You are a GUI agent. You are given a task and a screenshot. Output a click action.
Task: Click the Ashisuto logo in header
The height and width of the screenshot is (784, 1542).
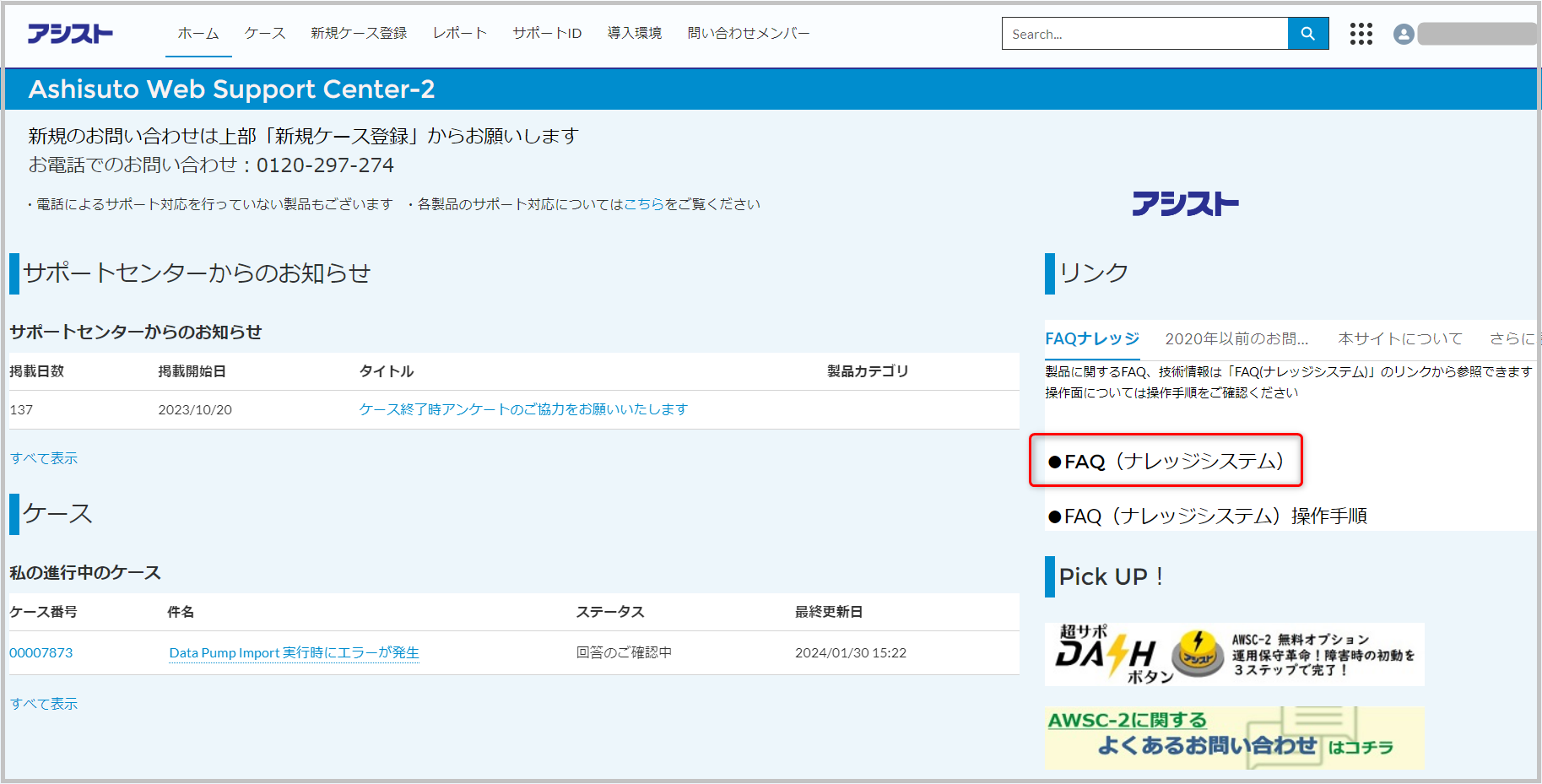(70, 34)
